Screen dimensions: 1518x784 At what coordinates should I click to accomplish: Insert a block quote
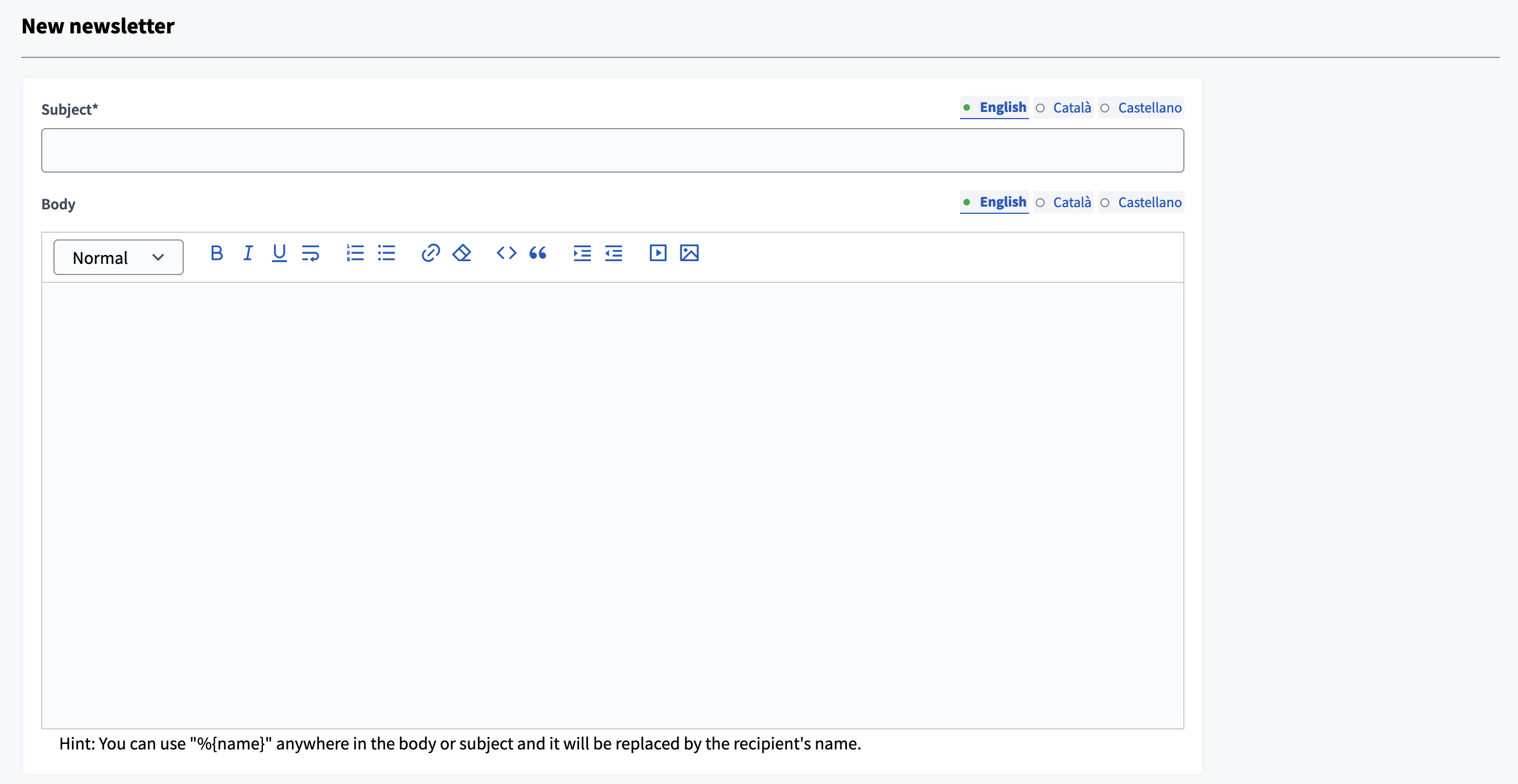[x=537, y=253]
